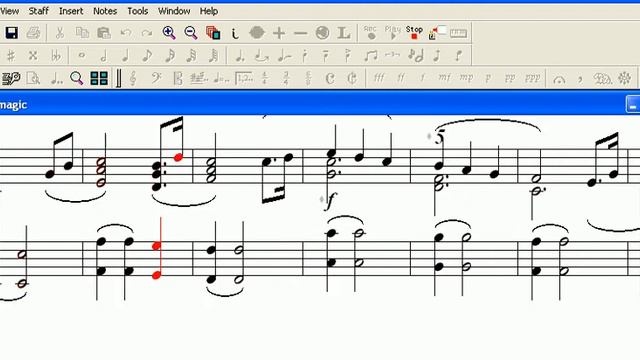Viewport: 640px width, 360px height.
Task: Select the quarter note duration
Action: [x=126, y=56]
